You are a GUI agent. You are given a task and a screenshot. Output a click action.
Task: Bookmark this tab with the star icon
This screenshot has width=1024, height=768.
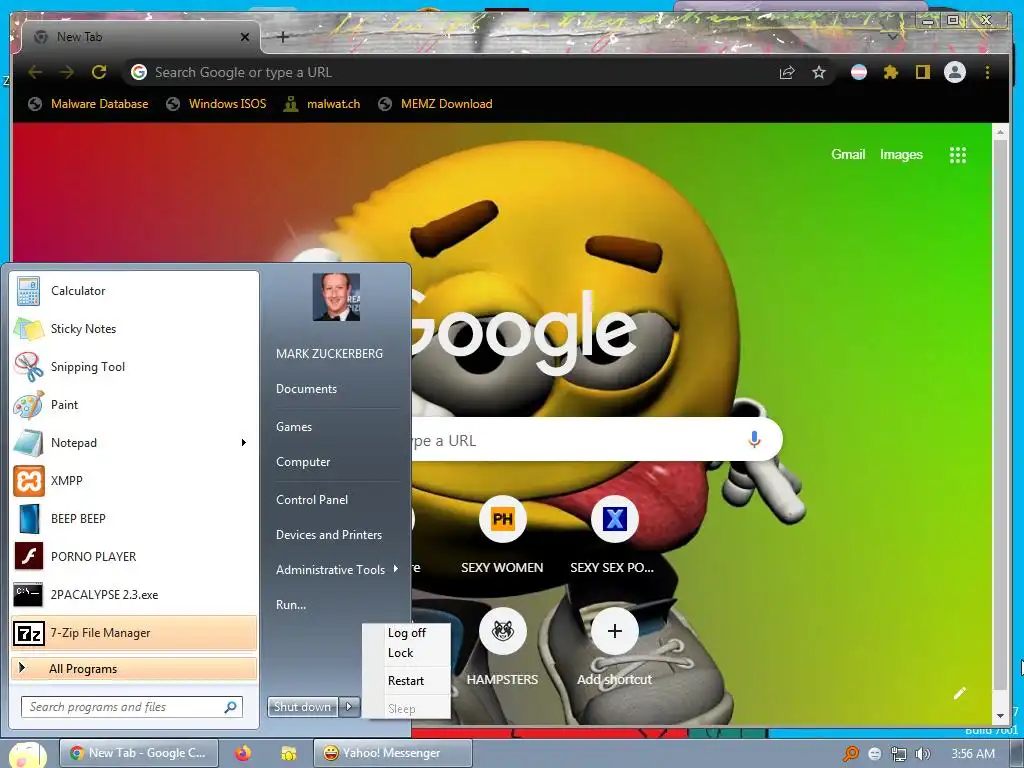point(819,72)
